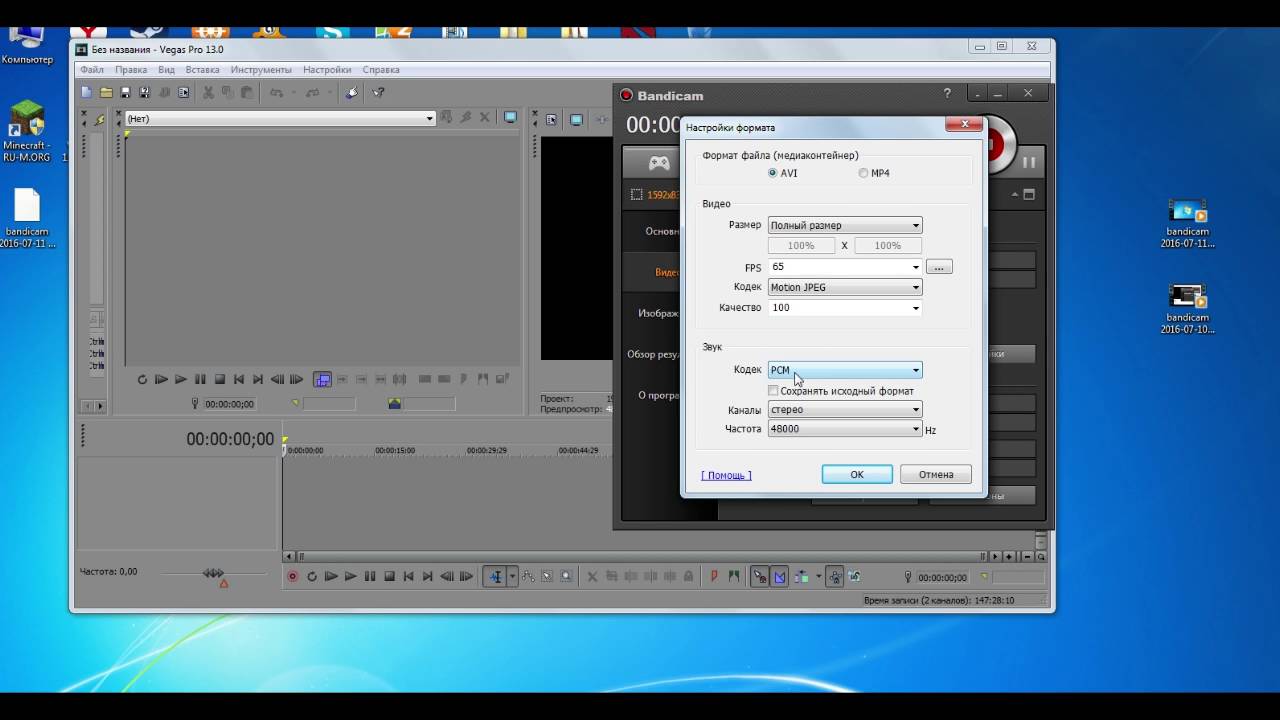Stop playback in the Trimmer transport bar
The height and width of the screenshot is (720, 1280).
tap(219, 379)
